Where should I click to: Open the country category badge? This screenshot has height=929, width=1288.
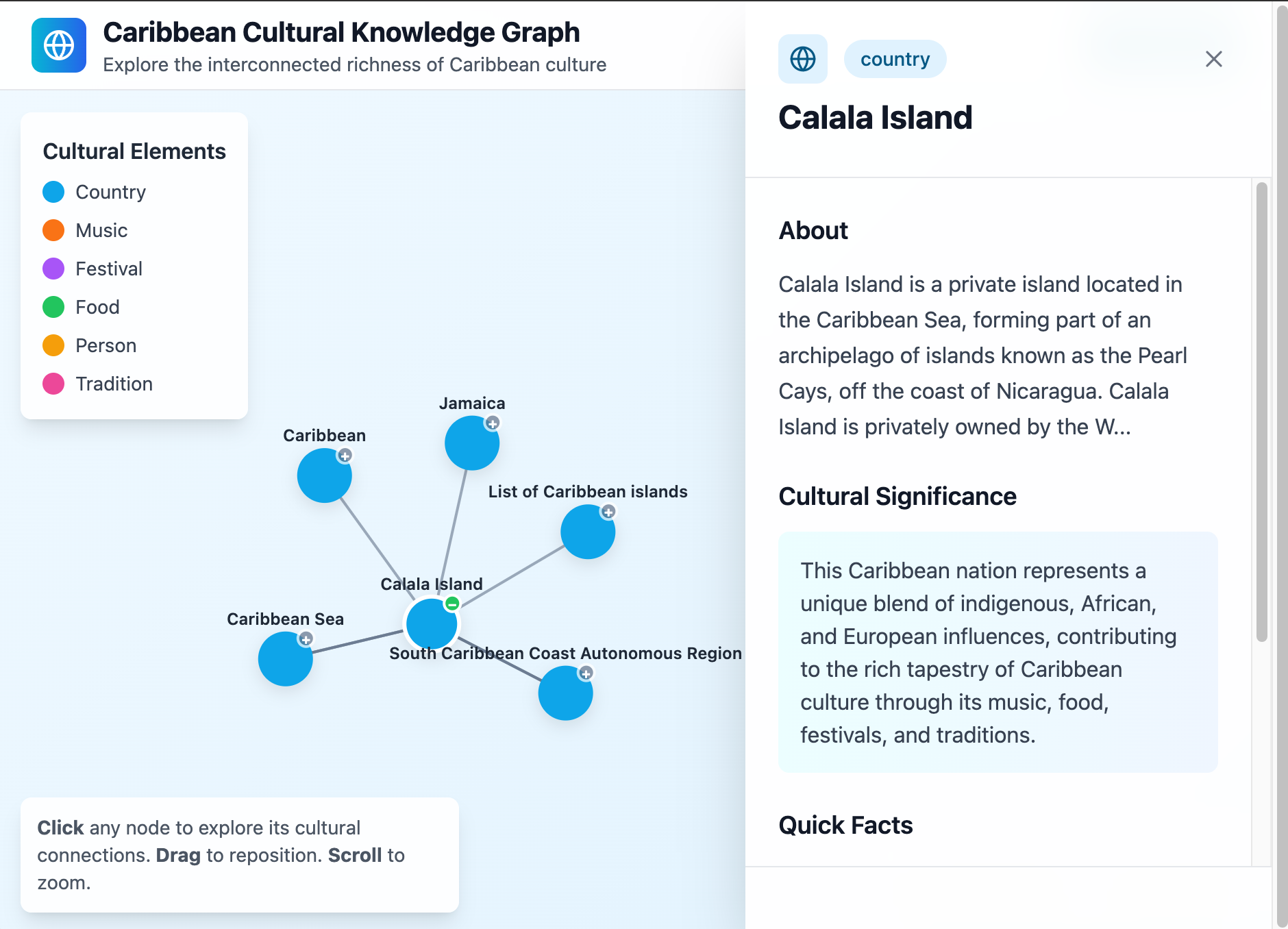(x=895, y=59)
